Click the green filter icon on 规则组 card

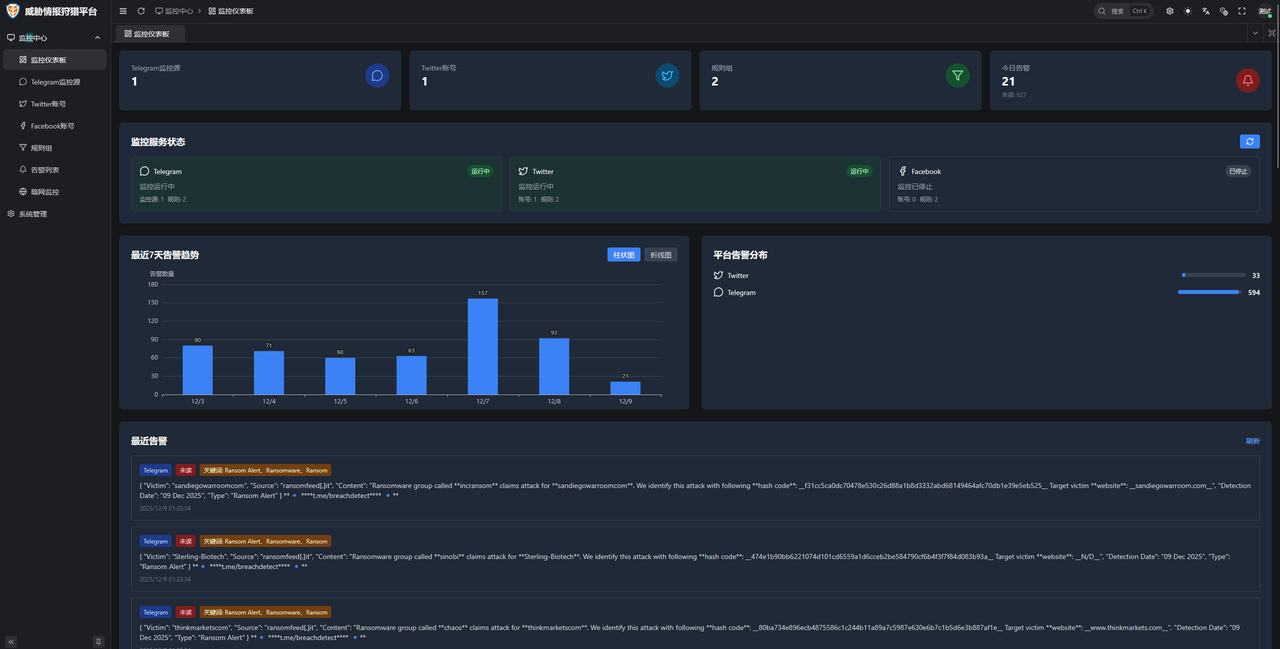(x=957, y=75)
